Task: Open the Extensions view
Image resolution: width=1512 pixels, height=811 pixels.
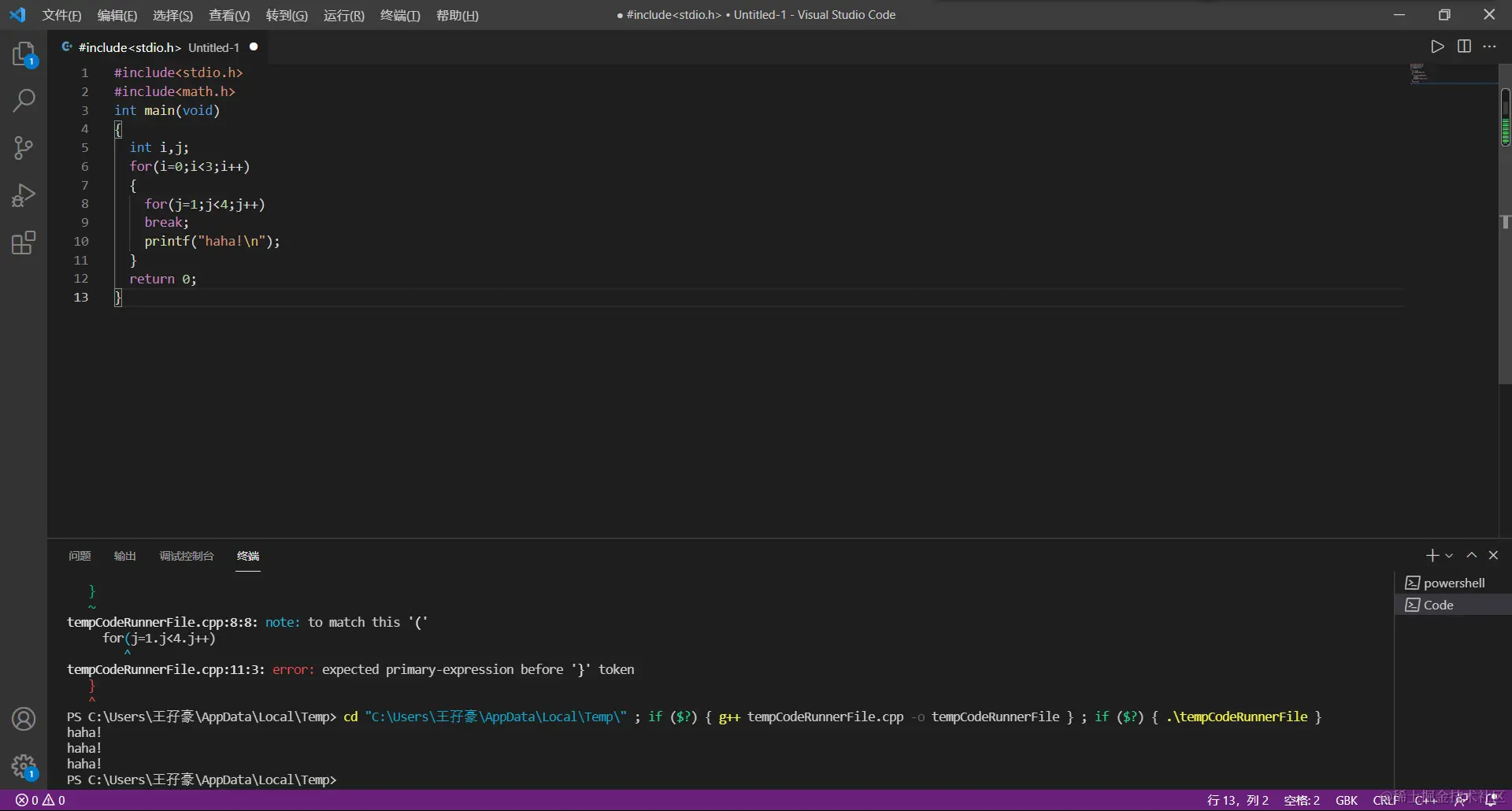Action: coord(24,243)
